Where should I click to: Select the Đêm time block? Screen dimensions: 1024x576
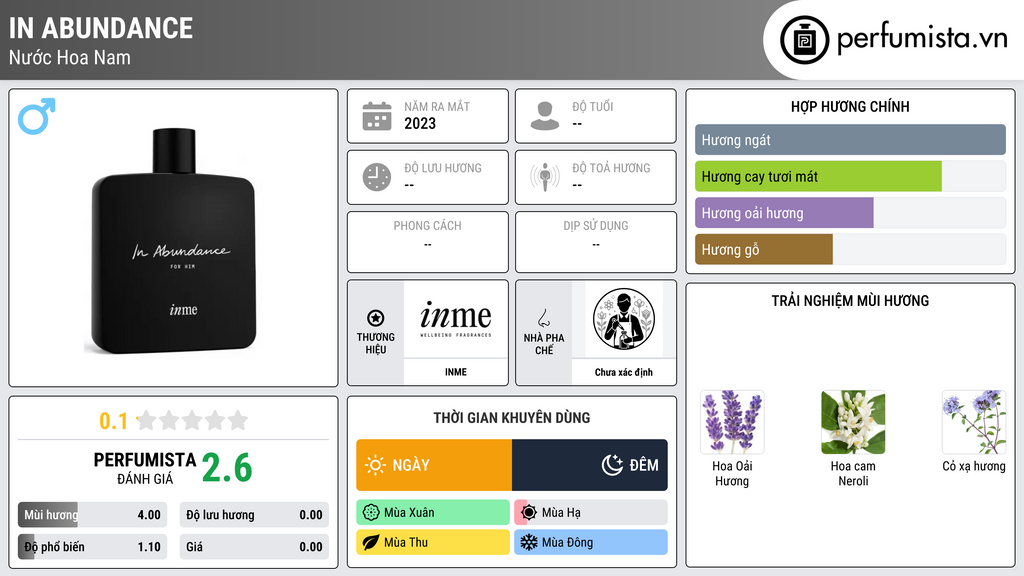(590, 465)
